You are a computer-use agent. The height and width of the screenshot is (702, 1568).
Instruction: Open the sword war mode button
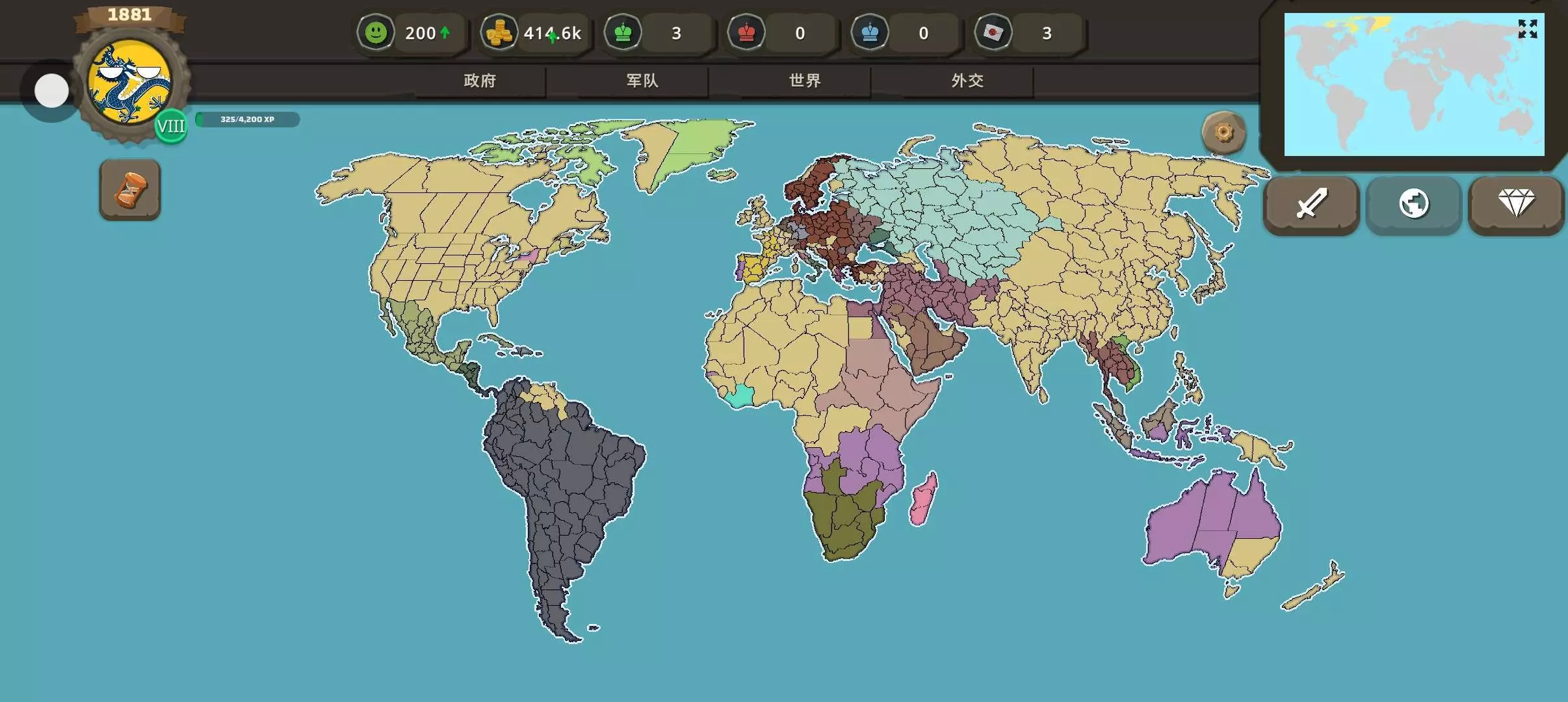coord(1311,204)
